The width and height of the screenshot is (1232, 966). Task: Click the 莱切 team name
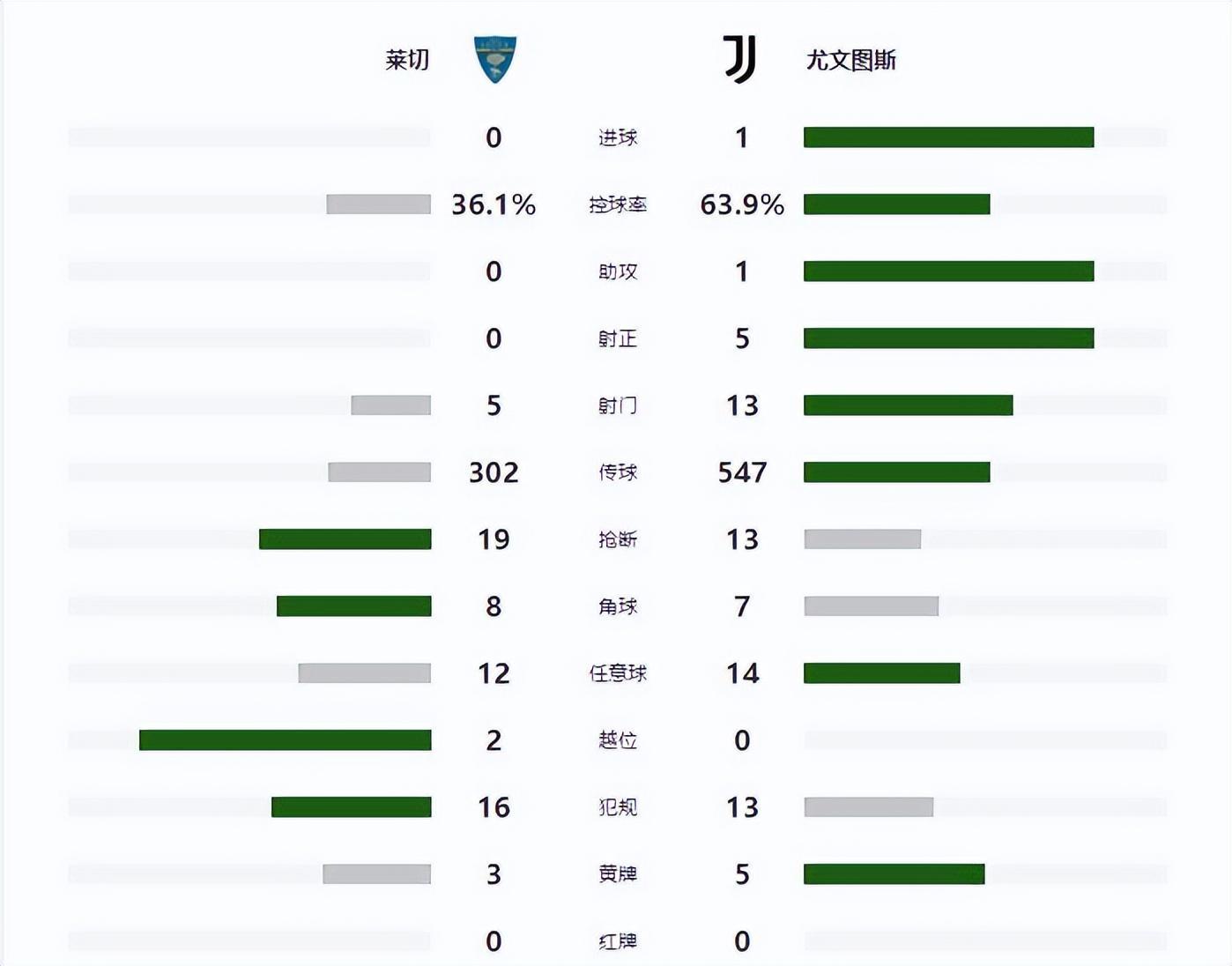point(407,60)
